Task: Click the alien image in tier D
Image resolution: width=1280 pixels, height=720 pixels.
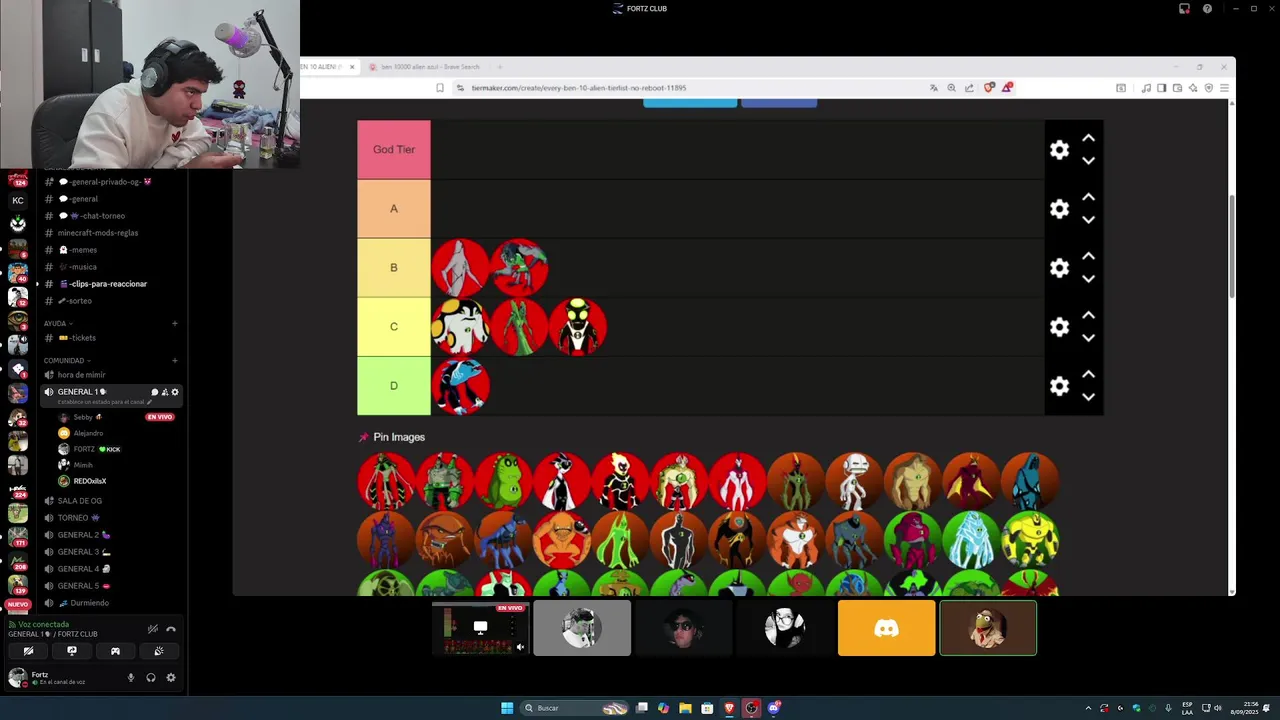Action: (x=460, y=386)
